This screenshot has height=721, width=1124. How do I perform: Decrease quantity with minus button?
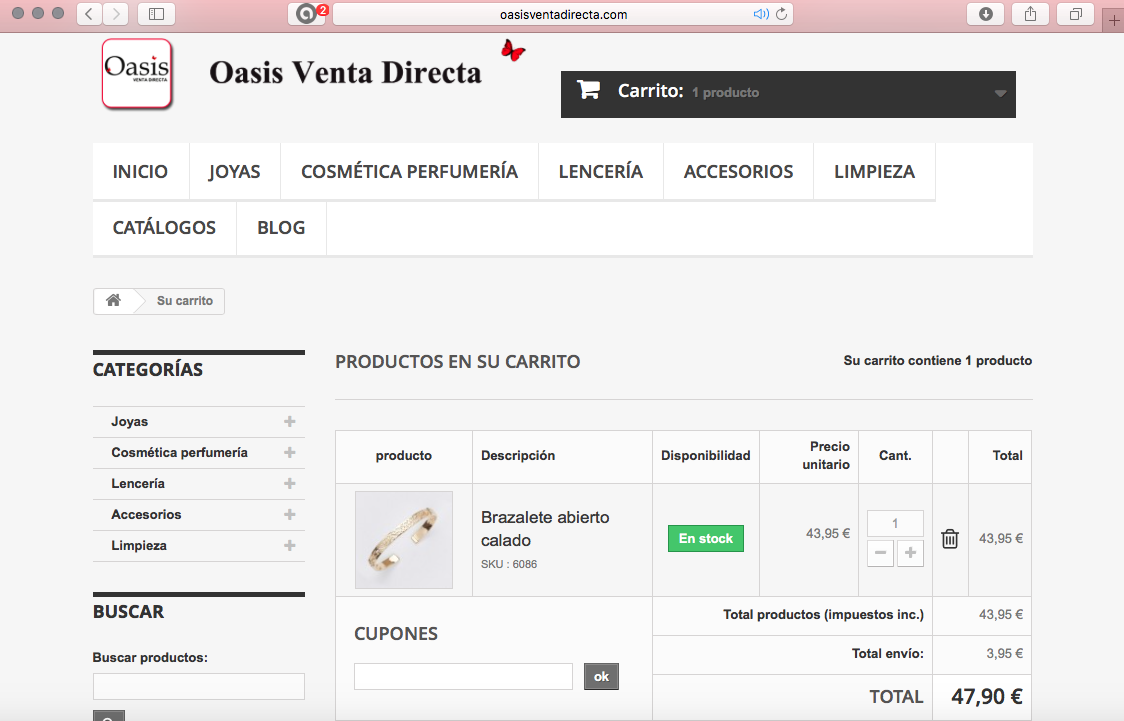click(x=880, y=553)
